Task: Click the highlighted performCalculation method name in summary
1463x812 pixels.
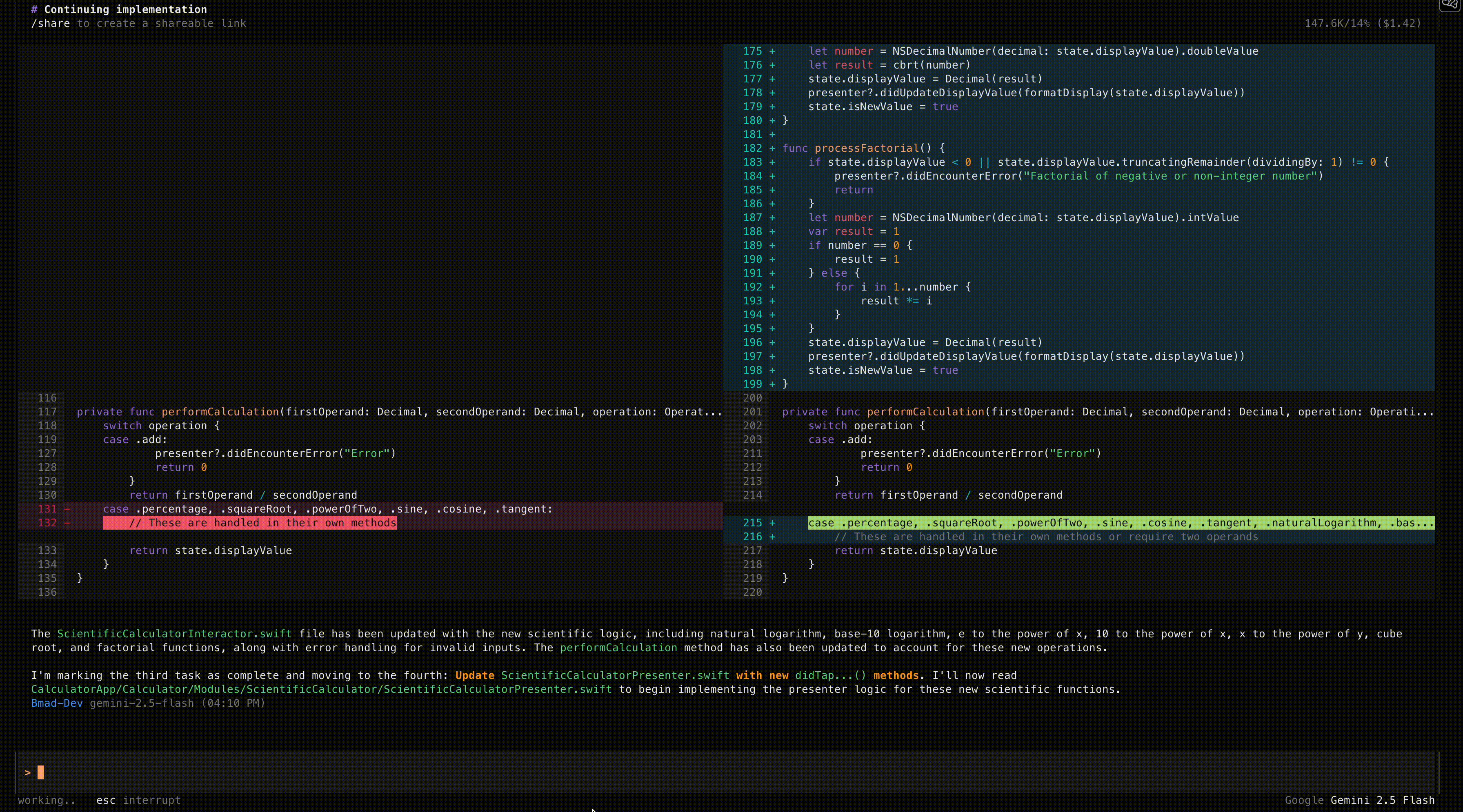Action: coord(618,648)
